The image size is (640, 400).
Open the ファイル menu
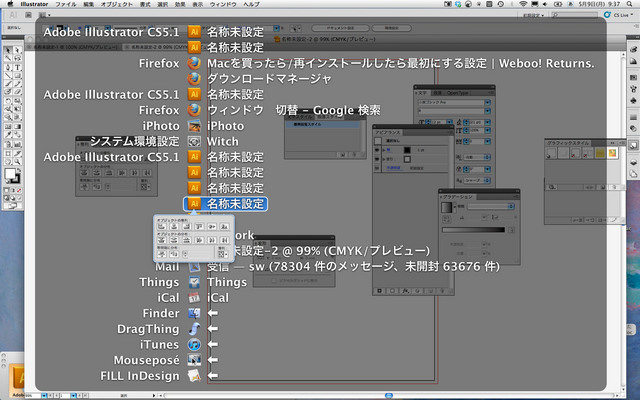tap(66, 4)
